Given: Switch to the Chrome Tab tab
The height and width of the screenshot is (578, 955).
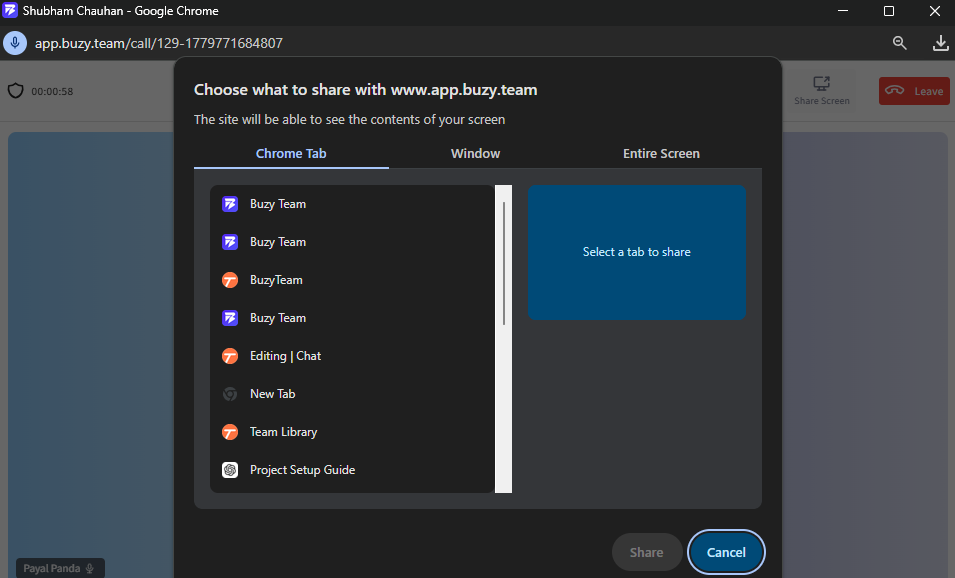Looking at the screenshot, I should (x=291, y=153).
